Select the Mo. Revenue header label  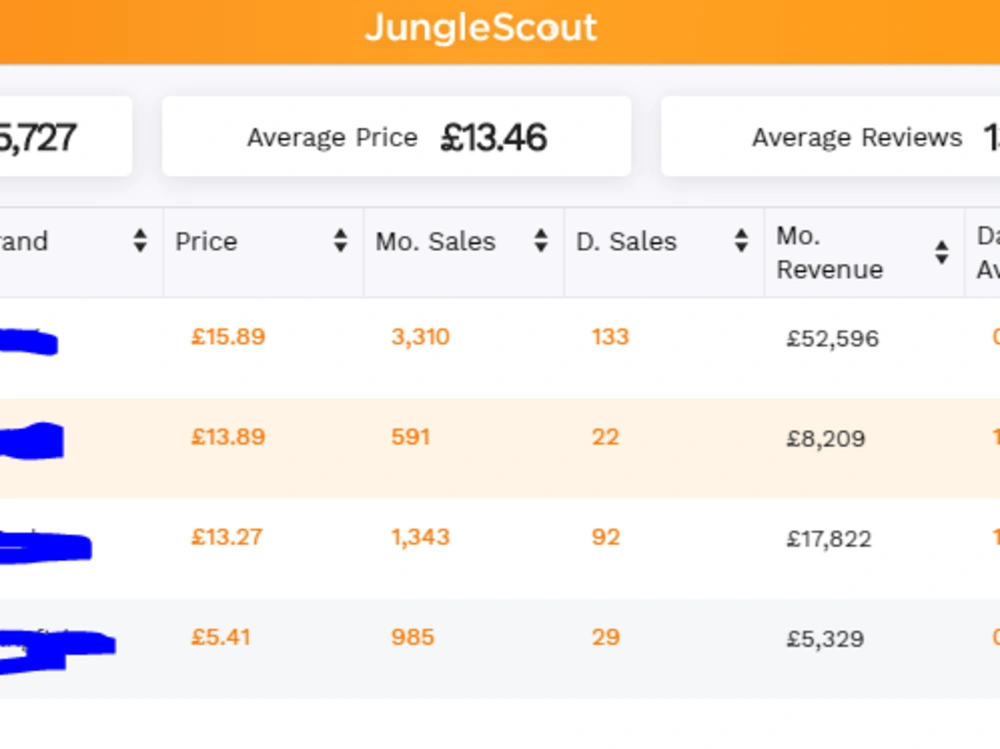[x=830, y=253]
